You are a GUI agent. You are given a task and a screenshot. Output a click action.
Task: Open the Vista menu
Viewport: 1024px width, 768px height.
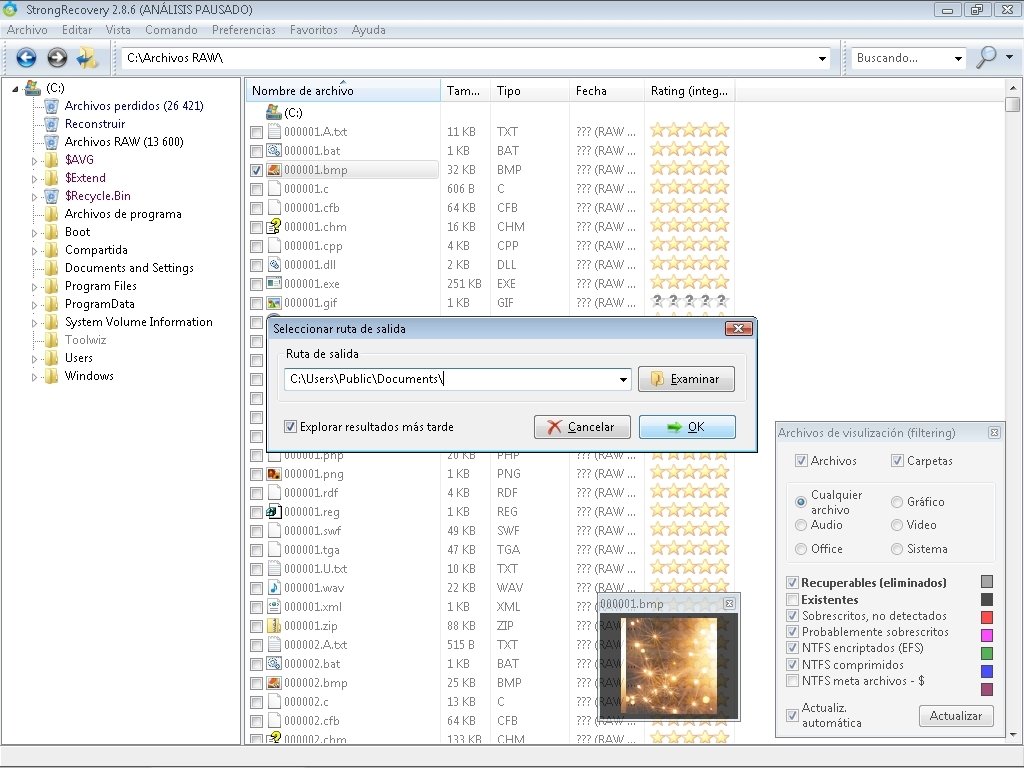click(118, 30)
